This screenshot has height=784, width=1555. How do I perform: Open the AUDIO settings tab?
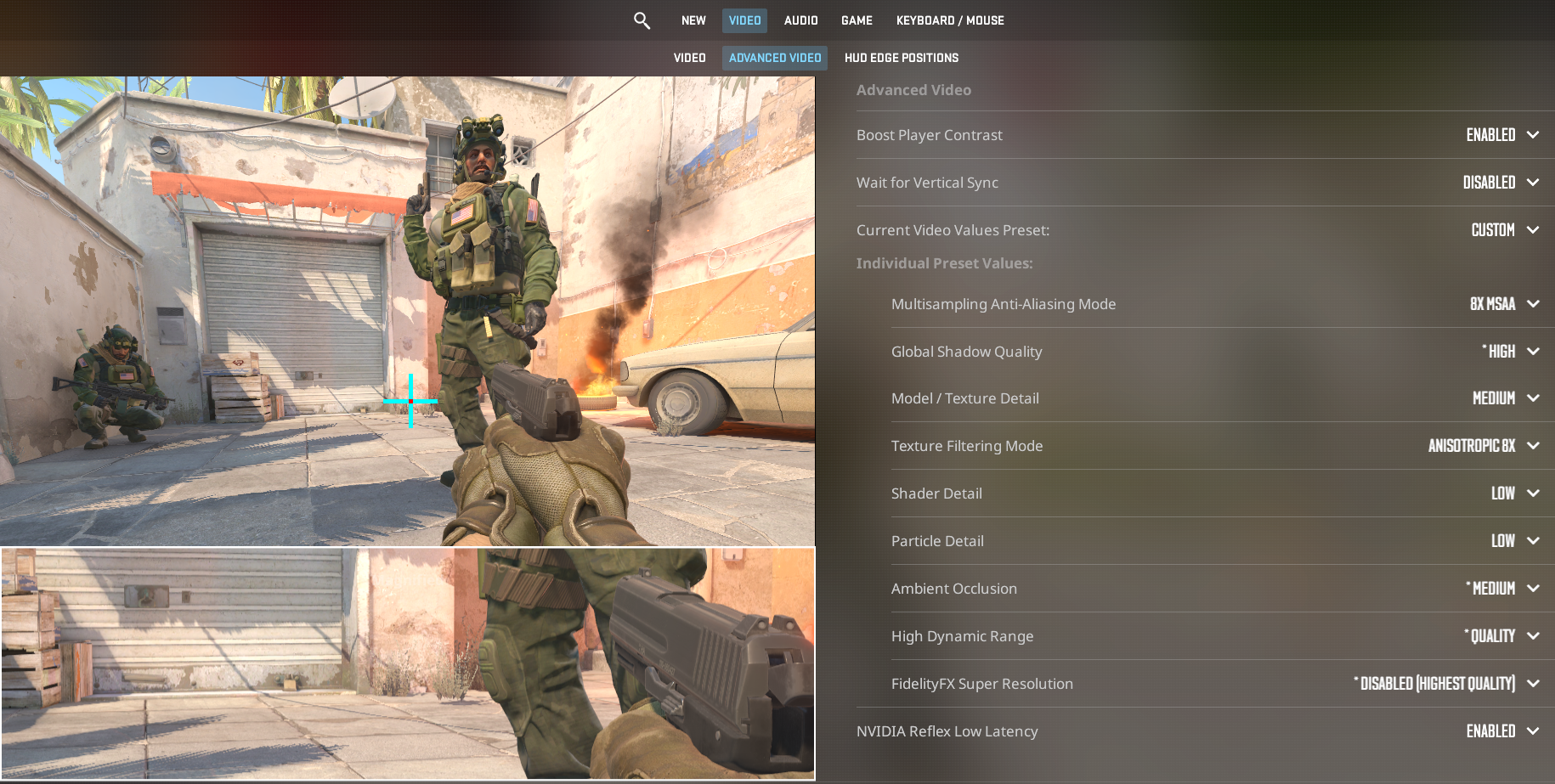800,20
